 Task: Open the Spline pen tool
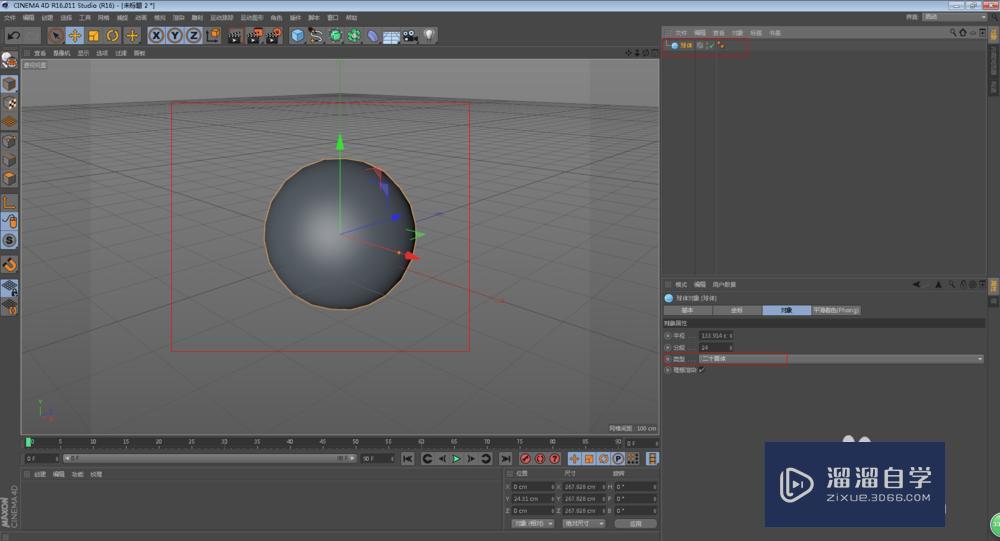click(x=316, y=36)
